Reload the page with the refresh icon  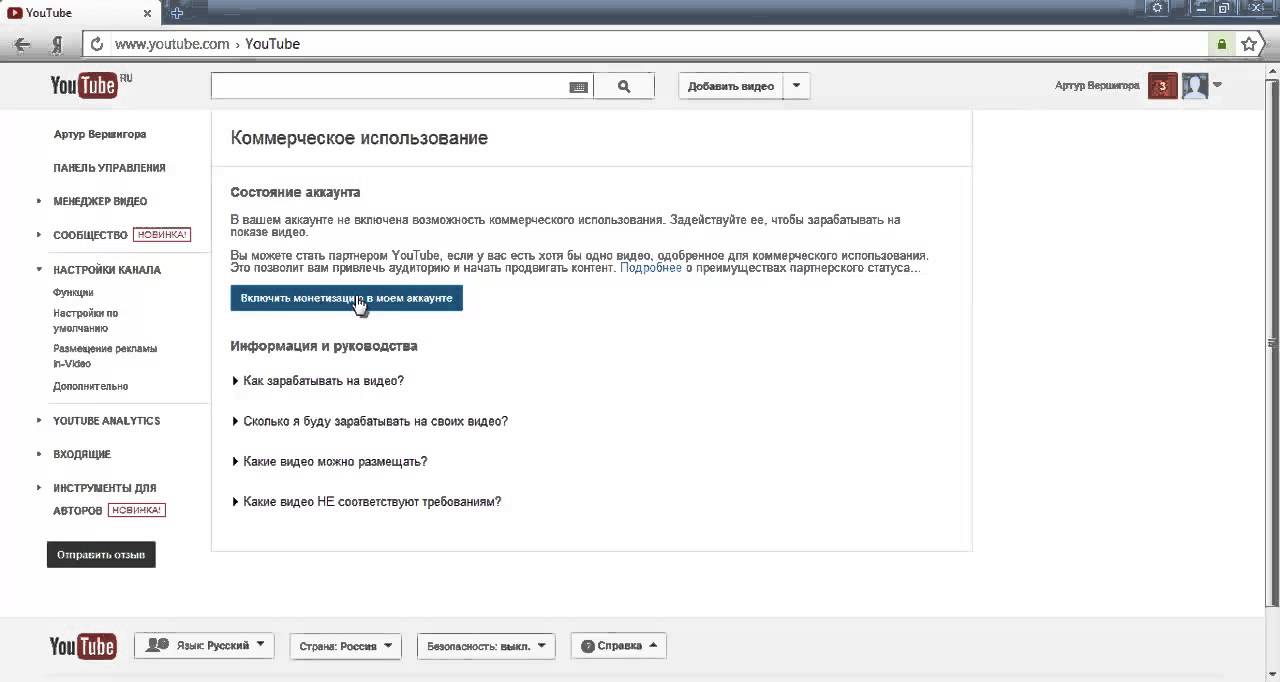click(97, 44)
